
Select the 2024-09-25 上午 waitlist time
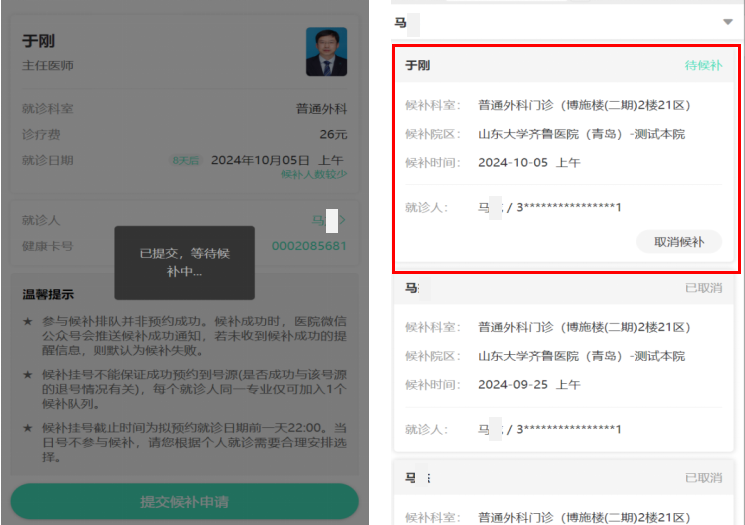tap(528, 384)
